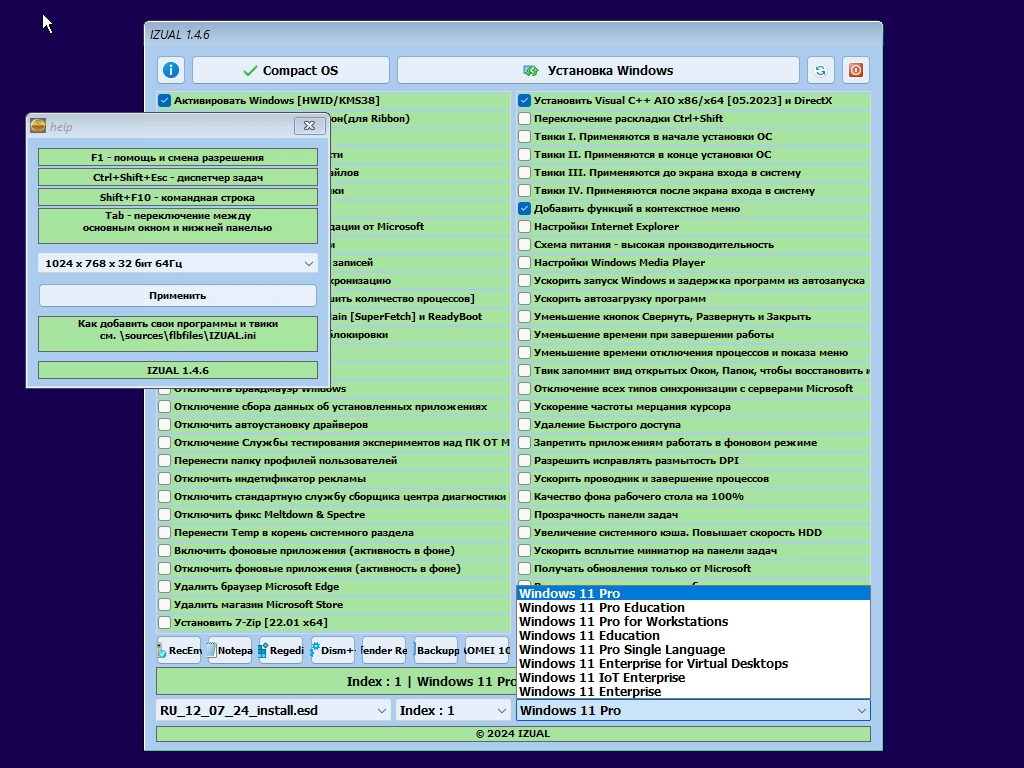
Task: Click the Compact OS button
Action: 291,70
